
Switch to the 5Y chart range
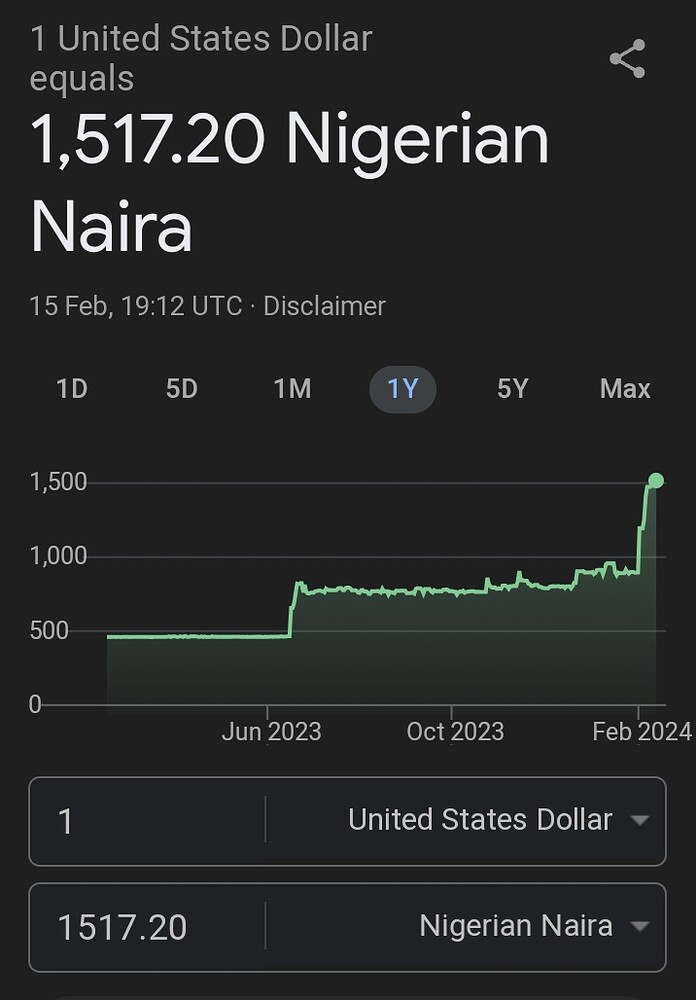(x=512, y=389)
